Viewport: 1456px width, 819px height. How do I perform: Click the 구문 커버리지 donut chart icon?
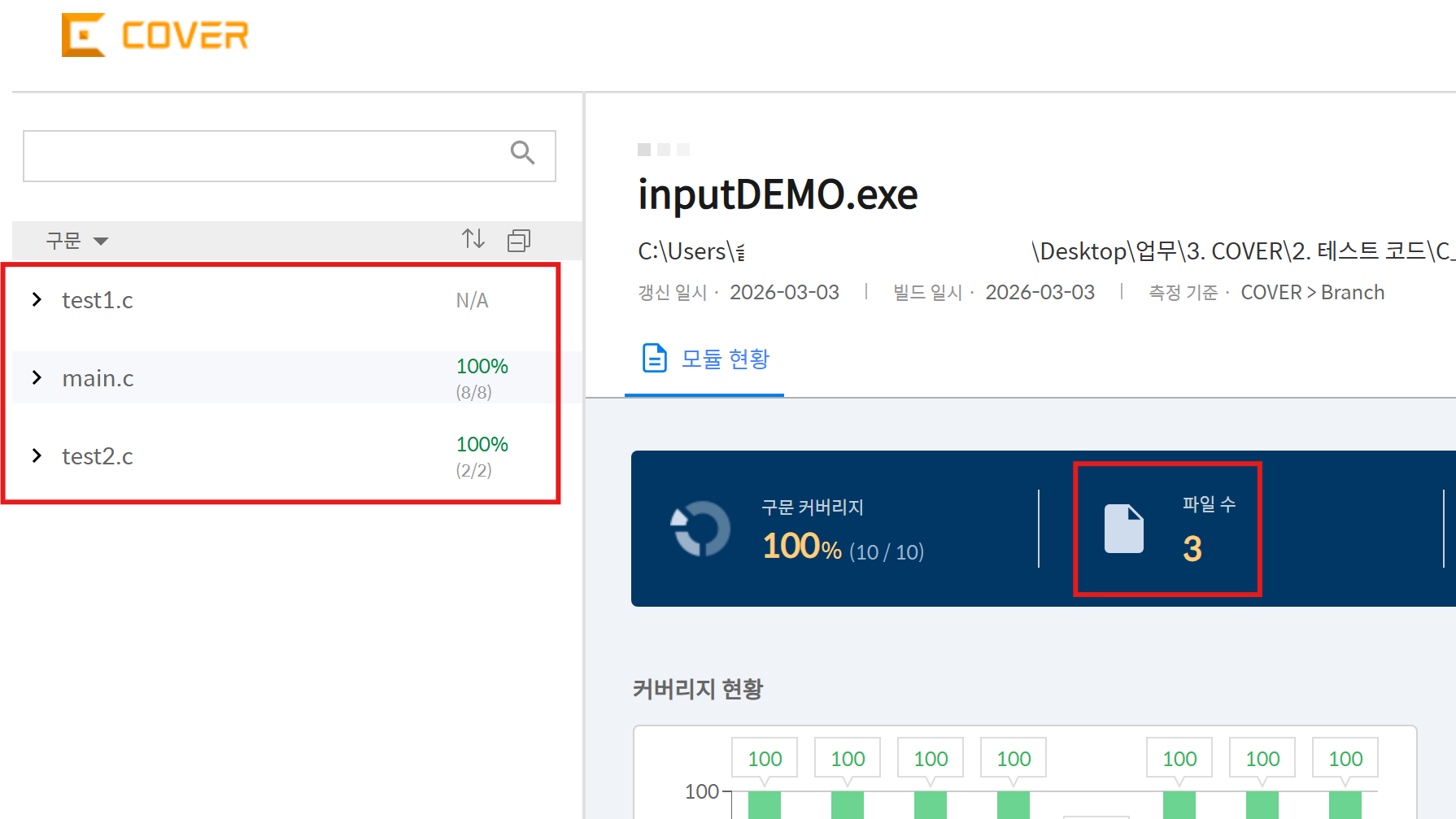tap(700, 529)
